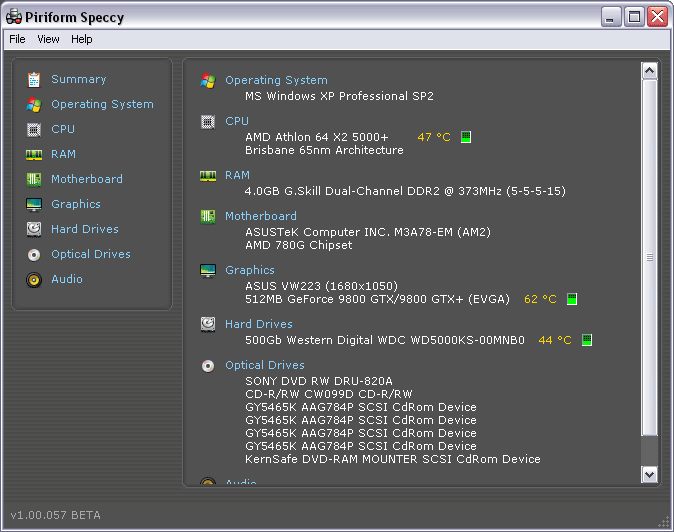Click green status indicator beside hard drive 44 °C
This screenshot has width=674, height=532.
click(587, 340)
